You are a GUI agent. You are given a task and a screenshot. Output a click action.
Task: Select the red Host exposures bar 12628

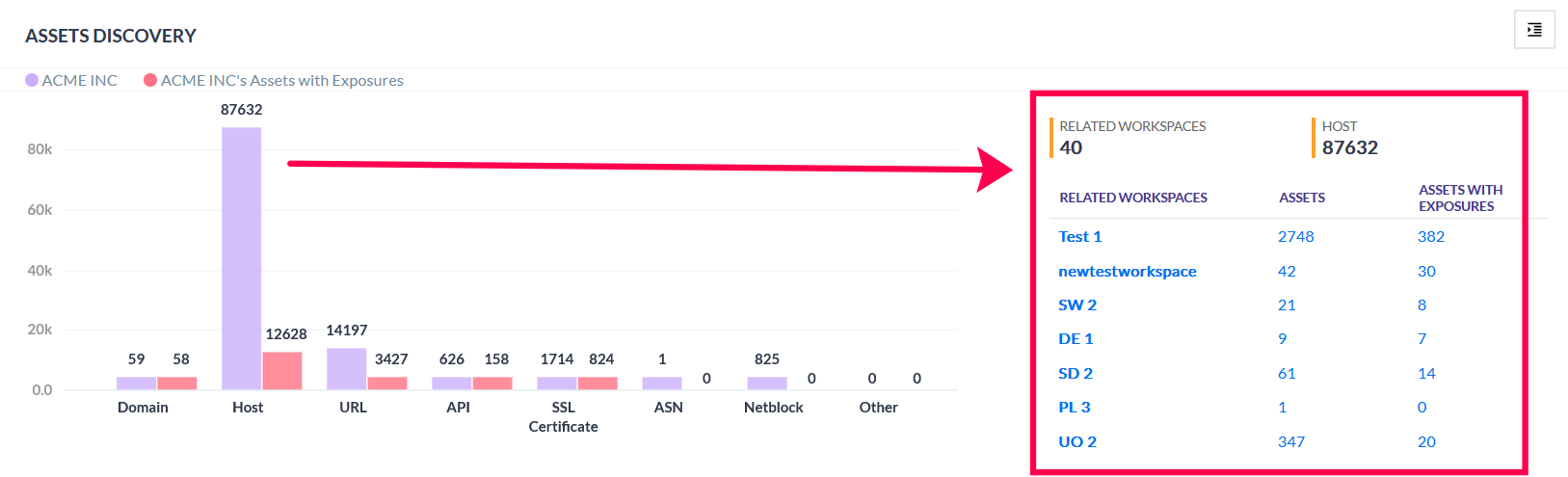pyautogui.click(x=282, y=371)
